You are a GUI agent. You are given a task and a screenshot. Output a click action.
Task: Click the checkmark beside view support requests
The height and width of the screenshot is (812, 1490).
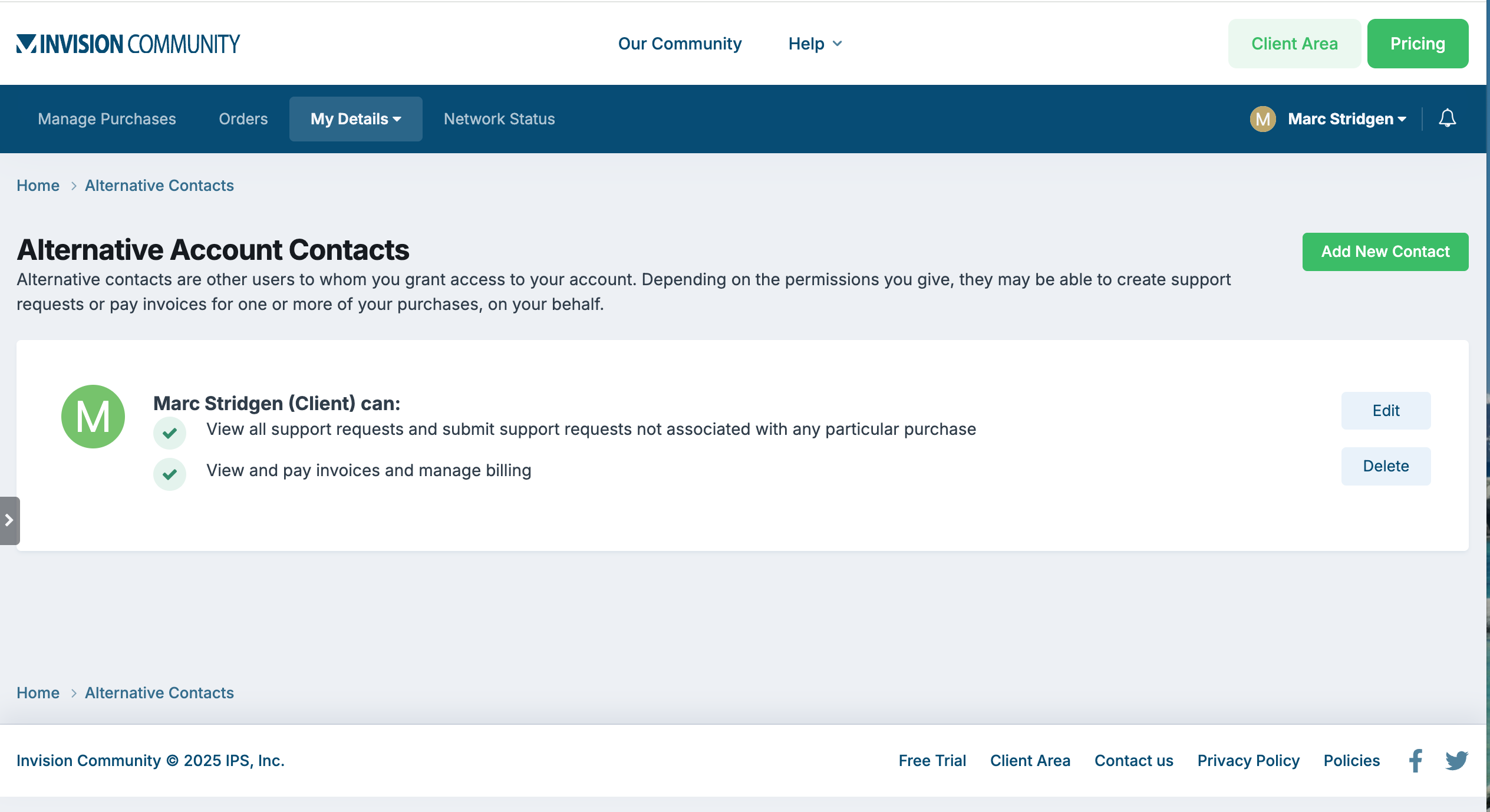[x=170, y=433]
